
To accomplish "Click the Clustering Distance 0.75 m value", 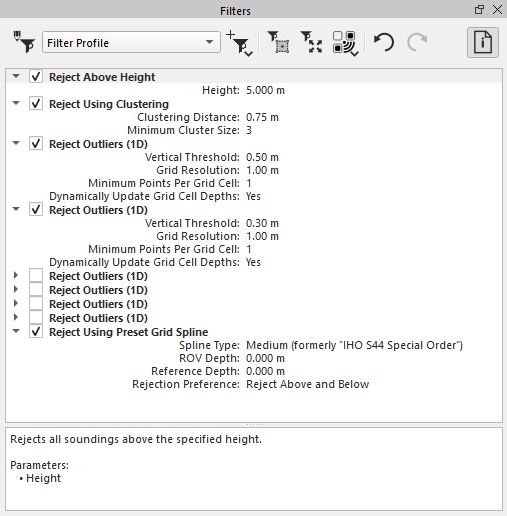I will [x=262, y=117].
